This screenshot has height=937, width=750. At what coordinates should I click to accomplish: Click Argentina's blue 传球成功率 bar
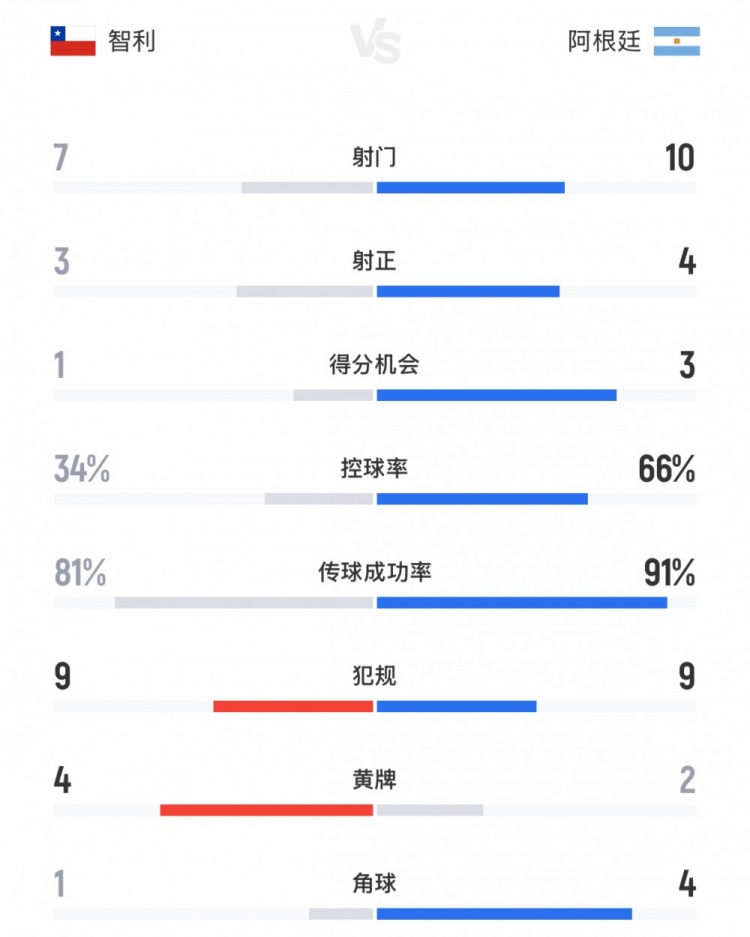(521, 603)
